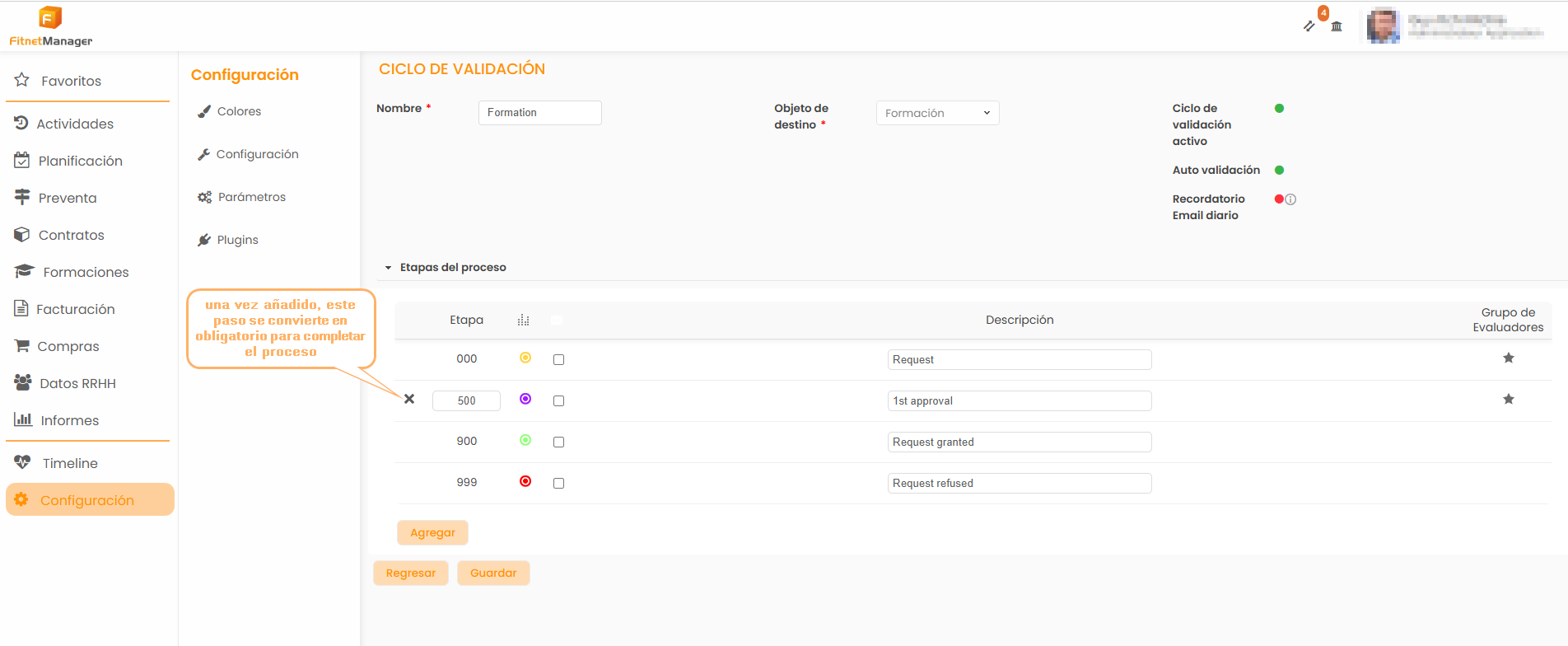Tick the checkbox on the 999 row
Image resolution: width=1568 pixels, height=646 pixels.
558,484
